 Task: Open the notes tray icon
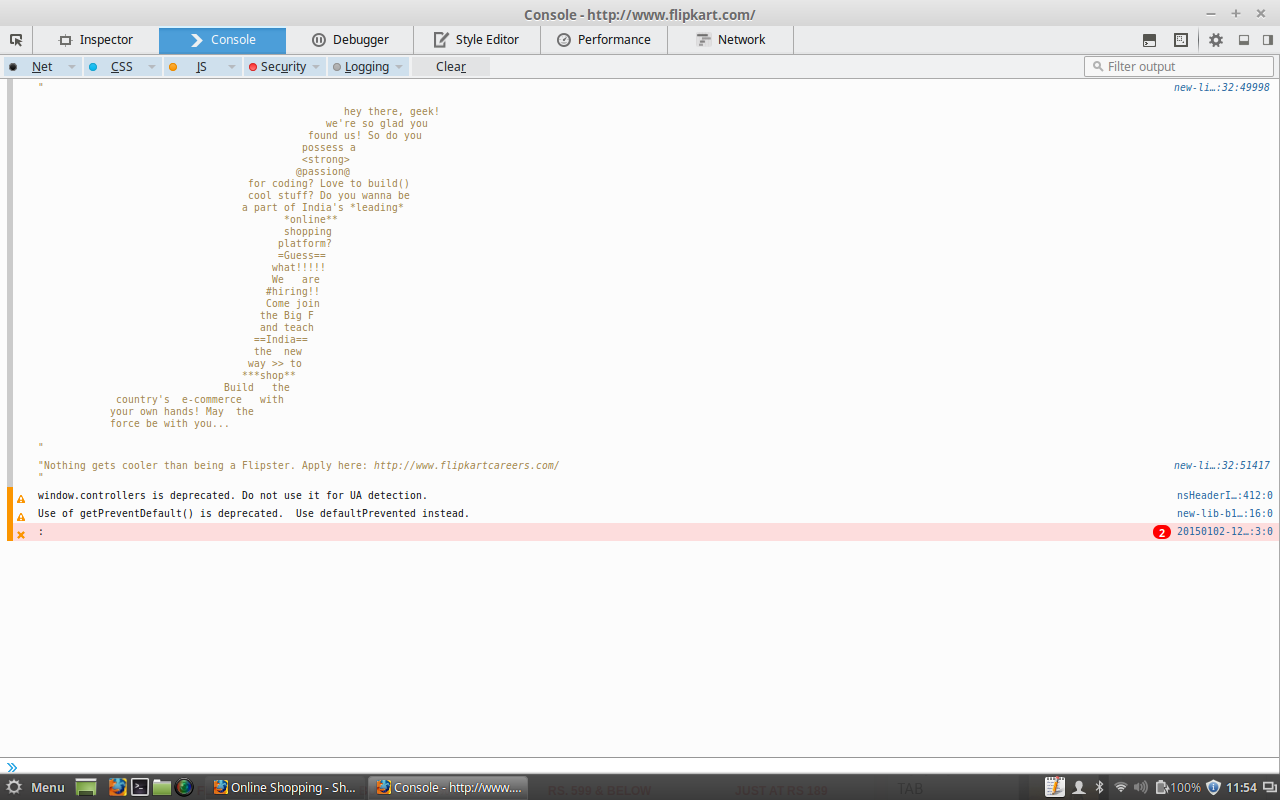1055,787
